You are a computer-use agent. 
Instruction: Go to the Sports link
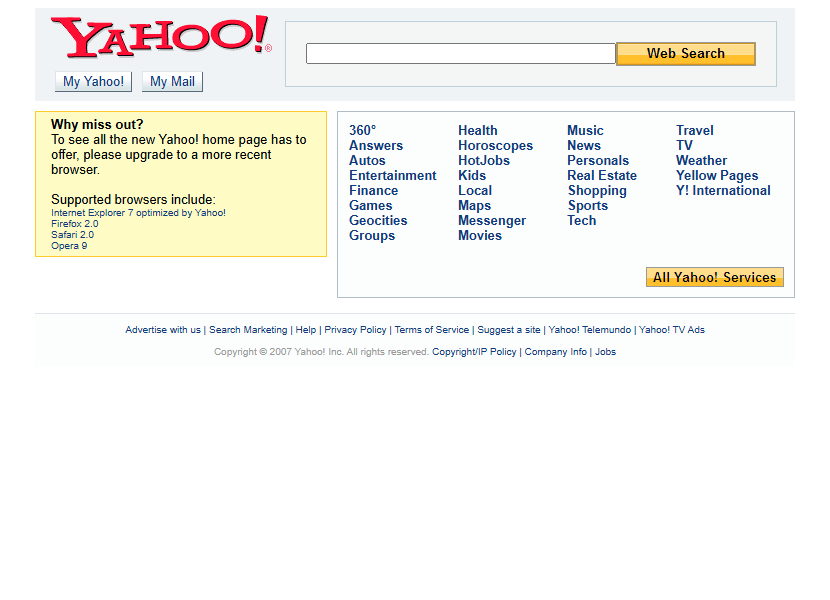(x=588, y=205)
